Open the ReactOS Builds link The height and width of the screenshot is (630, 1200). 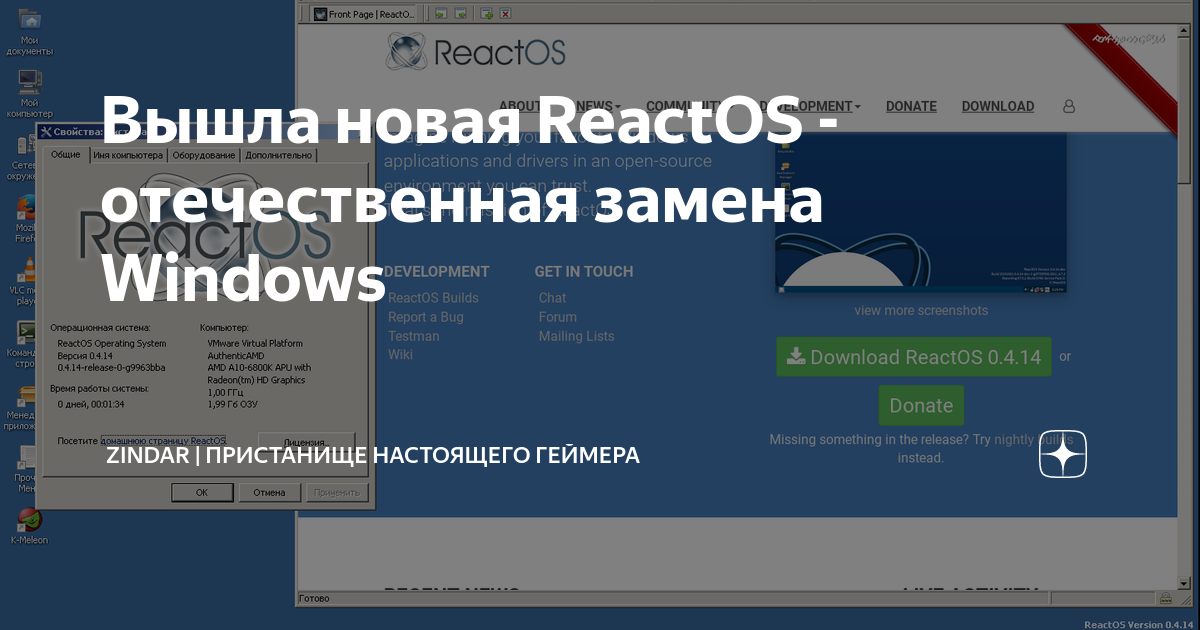(x=433, y=298)
